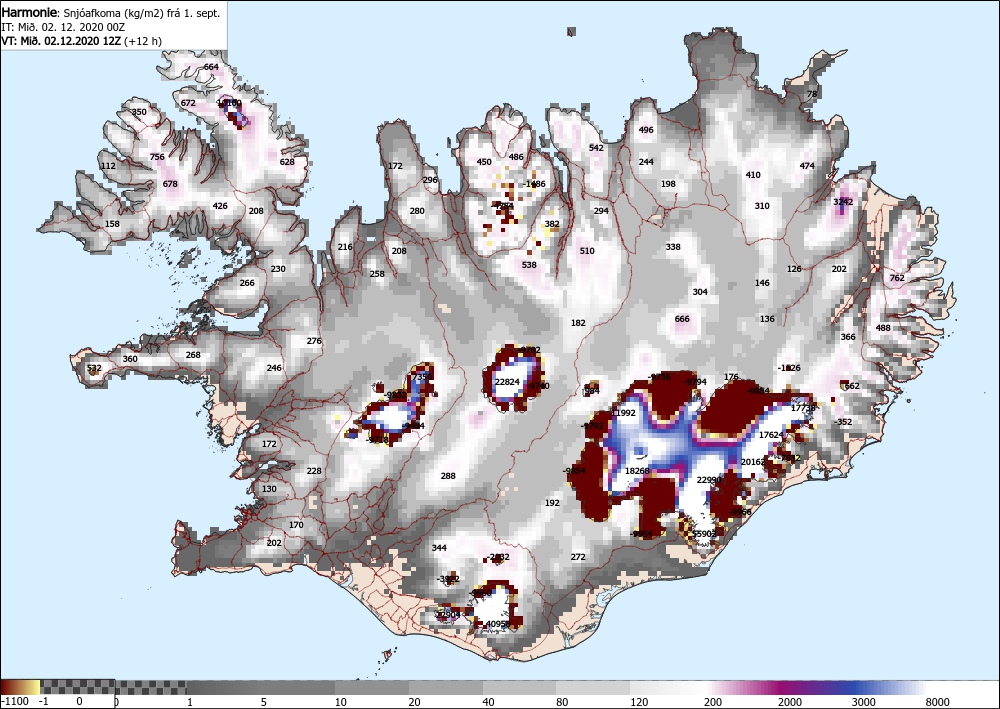Click the map value 562

(x=852, y=386)
